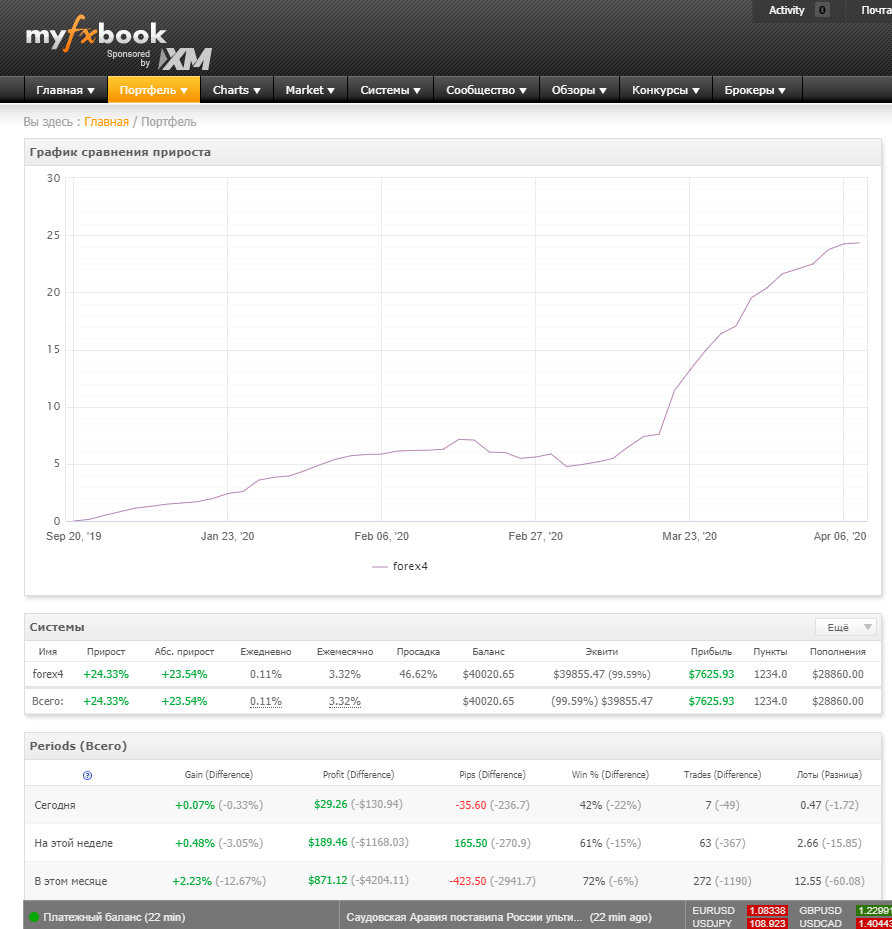Click the Пополнения column header
This screenshot has height=929, width=892.
click(838, 652)
